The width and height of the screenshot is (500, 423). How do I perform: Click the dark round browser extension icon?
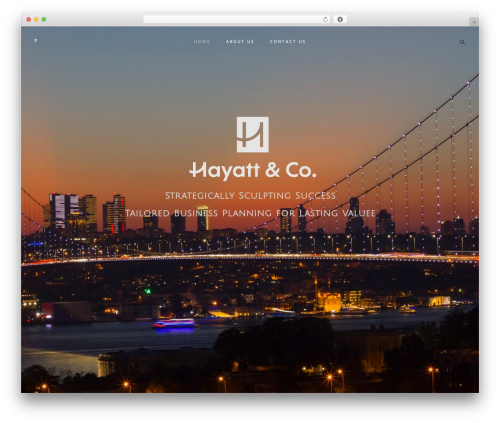(340, 19)
